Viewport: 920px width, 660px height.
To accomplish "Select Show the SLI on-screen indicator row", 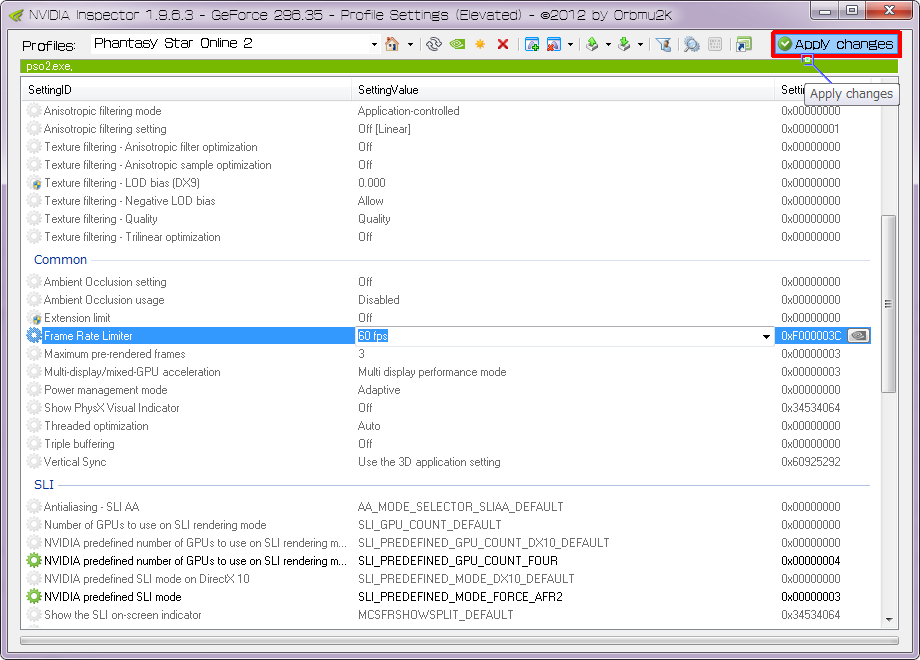I will click(x=447, y=615).
